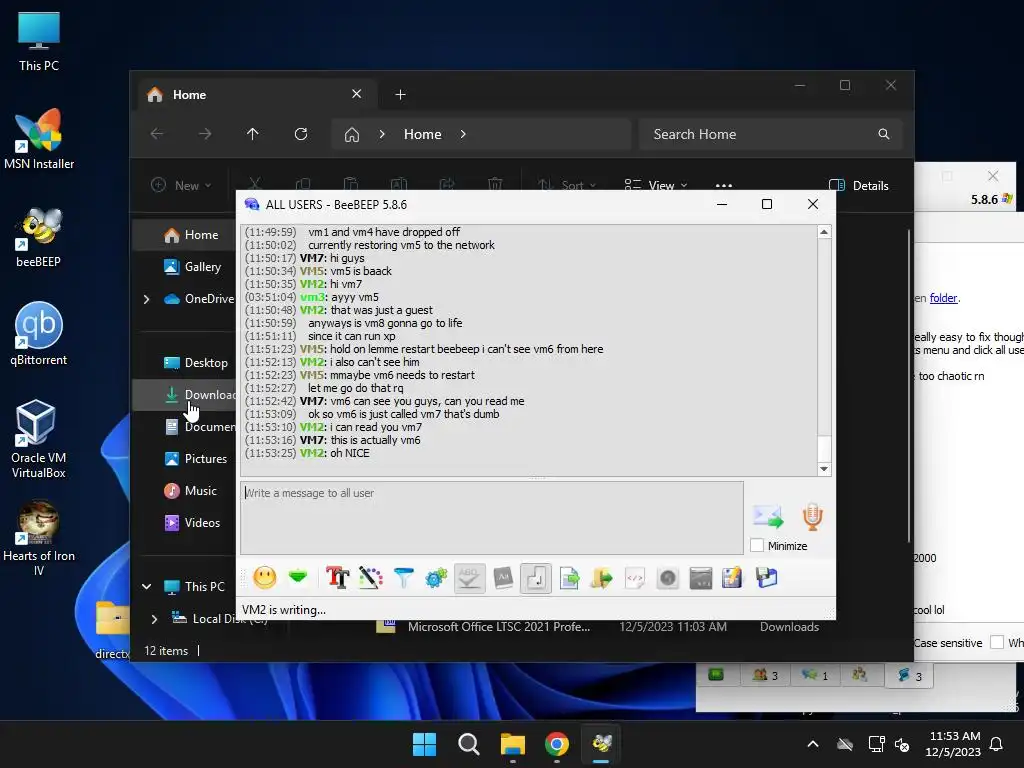Click the chat scrollbar up arrow
Image resolution: width=1024 pixels, height=768 pixels.
824,232
